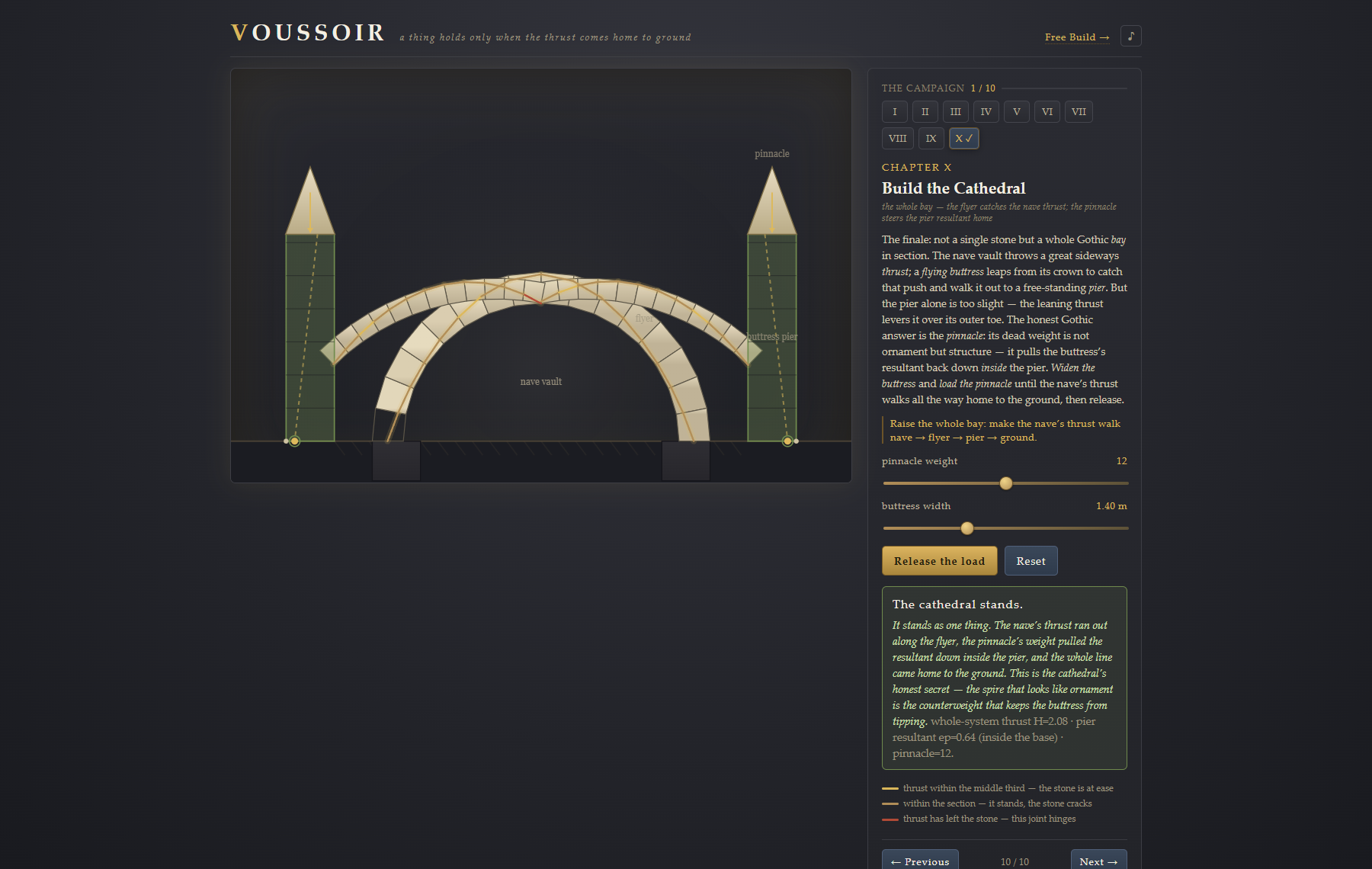This screenshot has width=1372, height=869.
Task: Click the right pinnacle spire
Action: tap(772, 200)
